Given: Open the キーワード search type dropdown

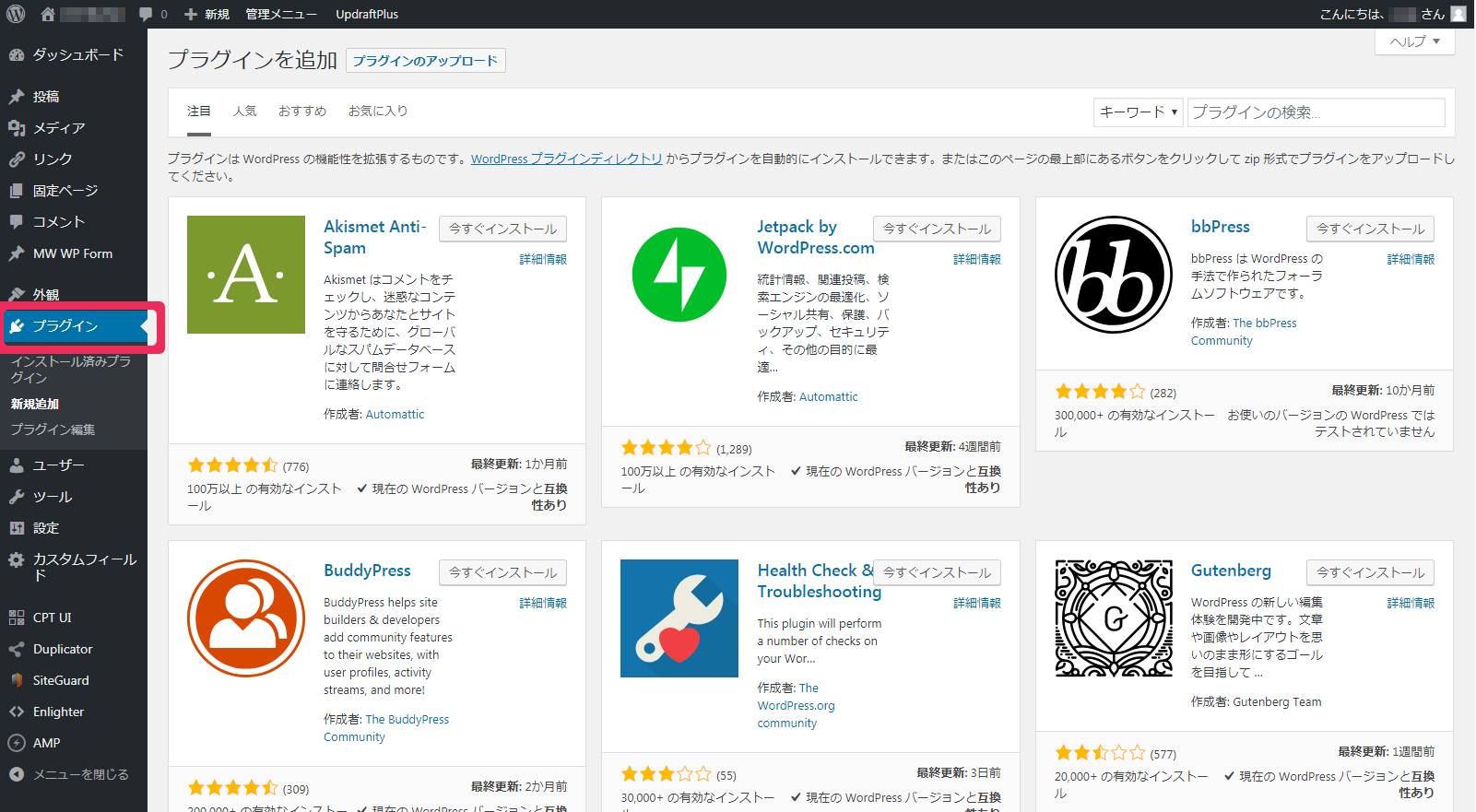Looking at the screenshot, I should point(1138,112).
